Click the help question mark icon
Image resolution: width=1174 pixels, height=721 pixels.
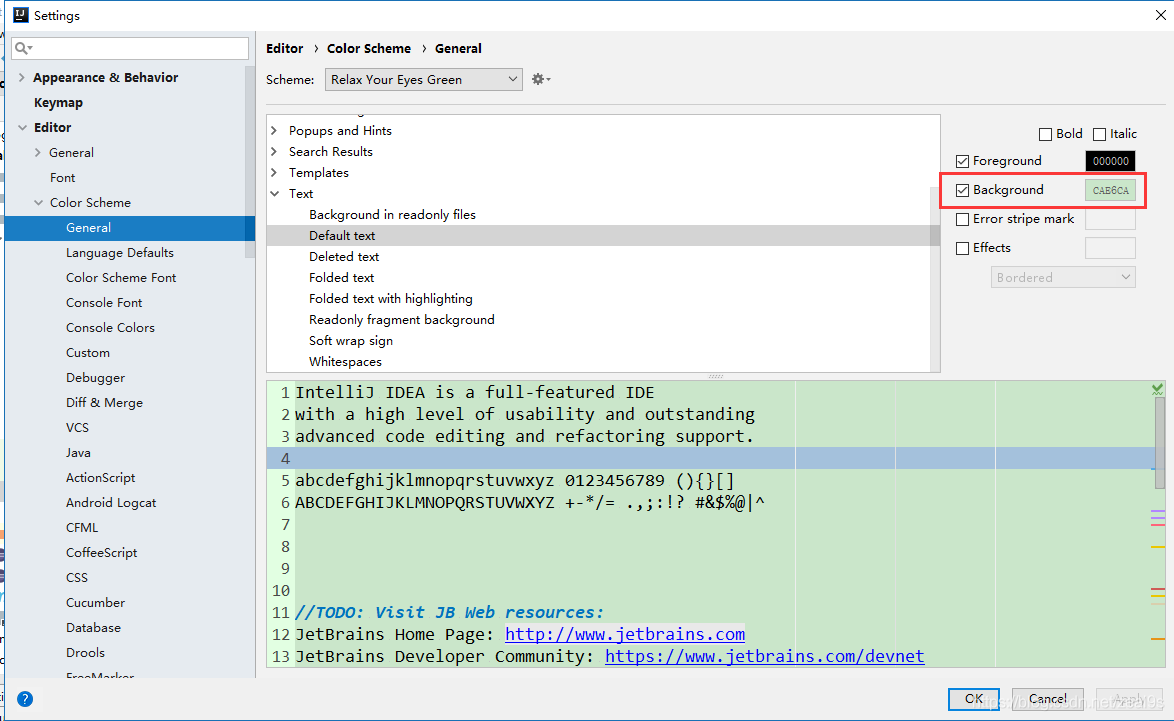[25, 699]
